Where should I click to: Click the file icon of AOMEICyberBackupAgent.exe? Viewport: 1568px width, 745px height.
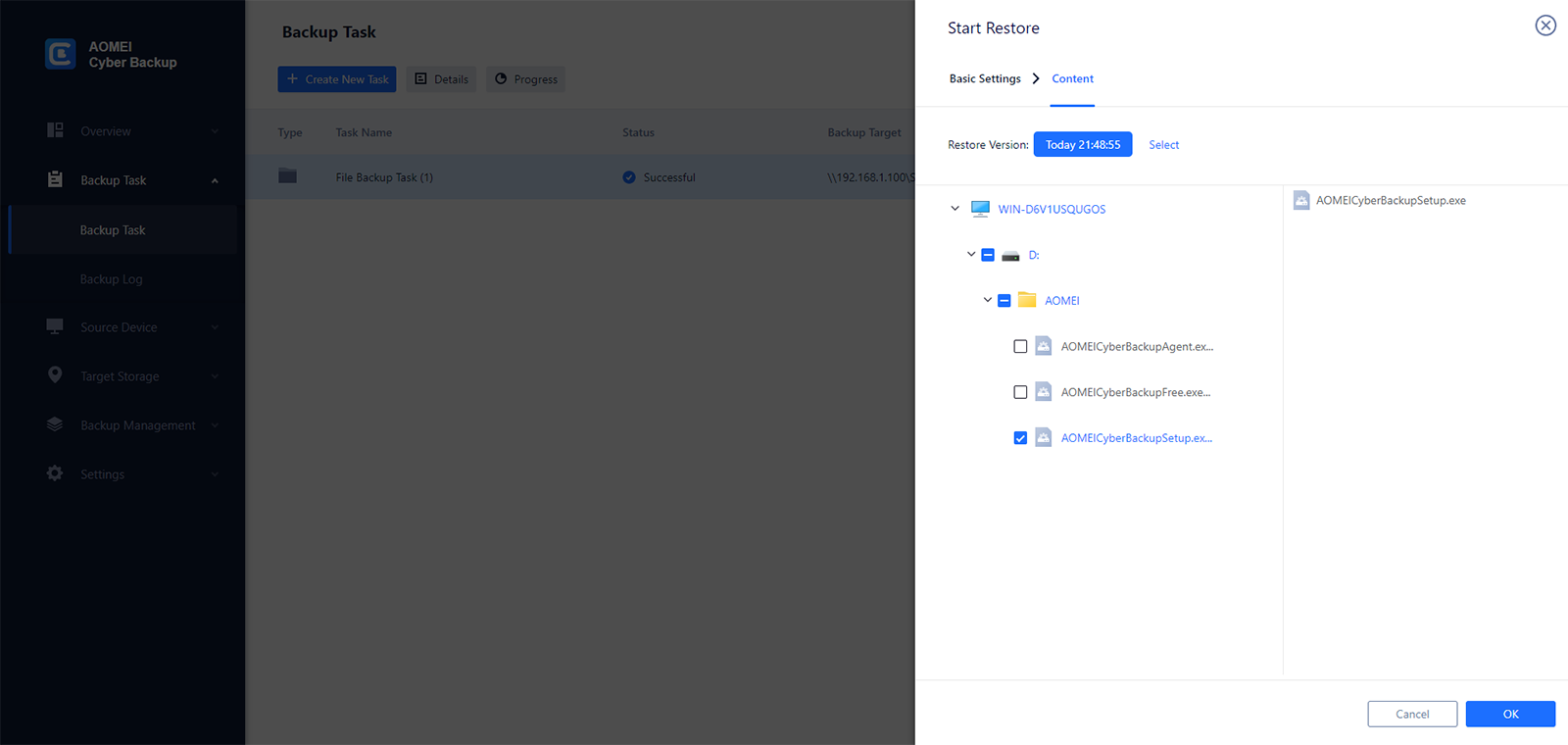(x=1044, y=346)
